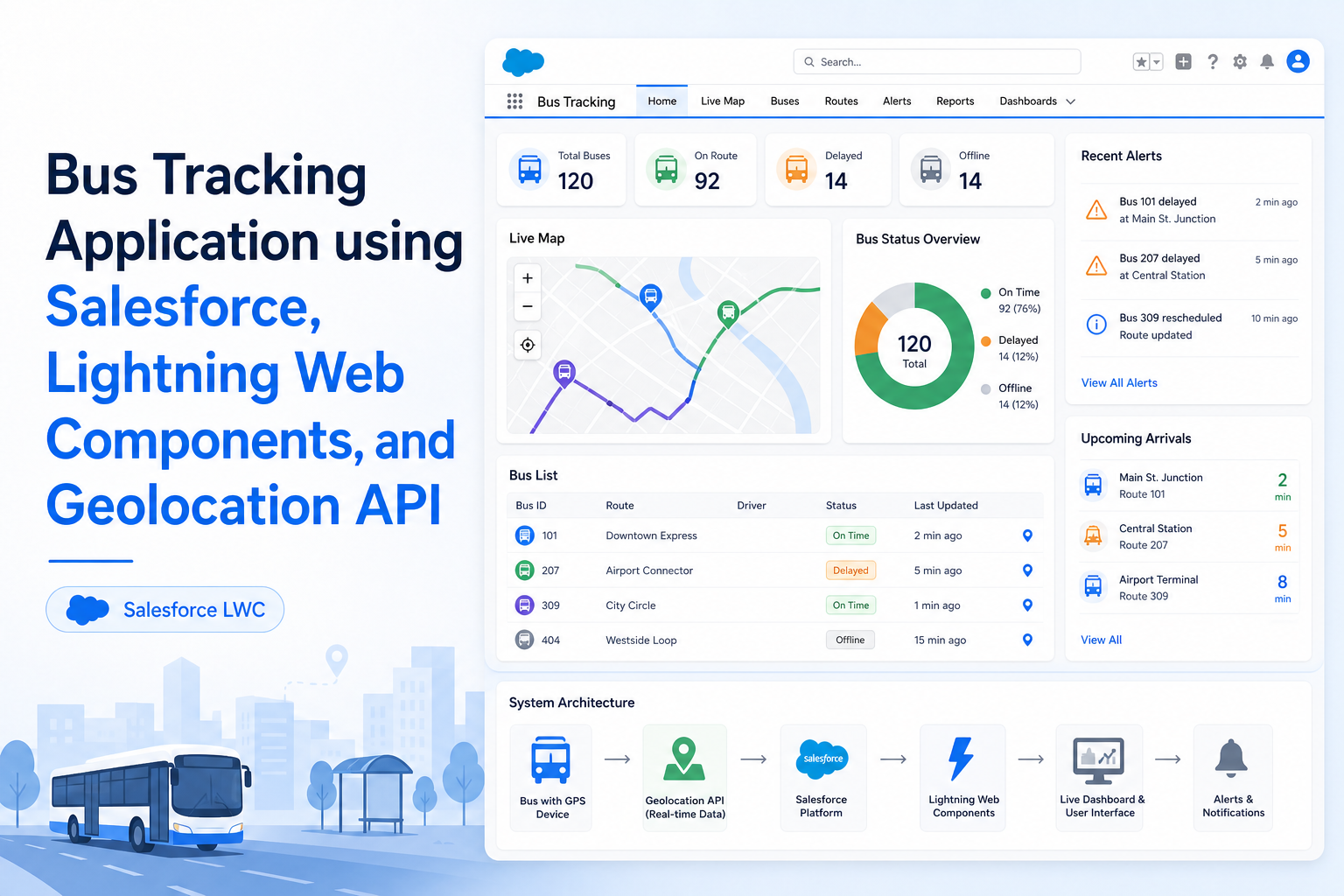Image resolution: width=1344 pixels, height=896 pixels.
Task: Click the global actions plus icon
Action: (x=1183, y=61)
